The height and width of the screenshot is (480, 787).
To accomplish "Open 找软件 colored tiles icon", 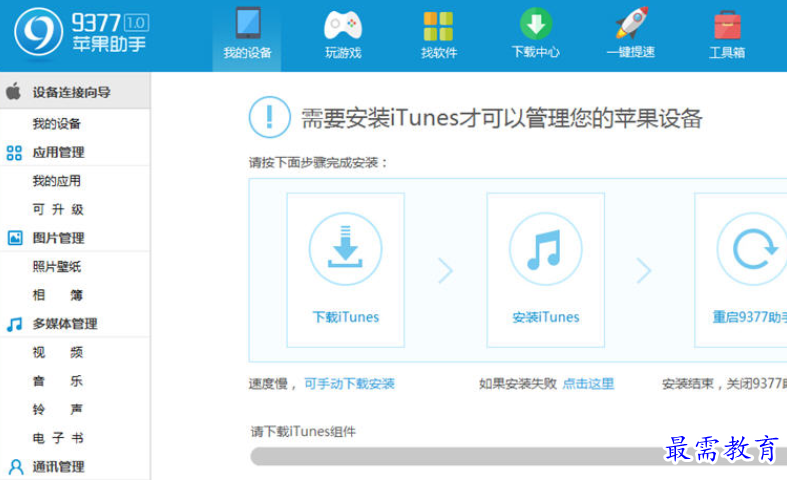I will (438, 26).
